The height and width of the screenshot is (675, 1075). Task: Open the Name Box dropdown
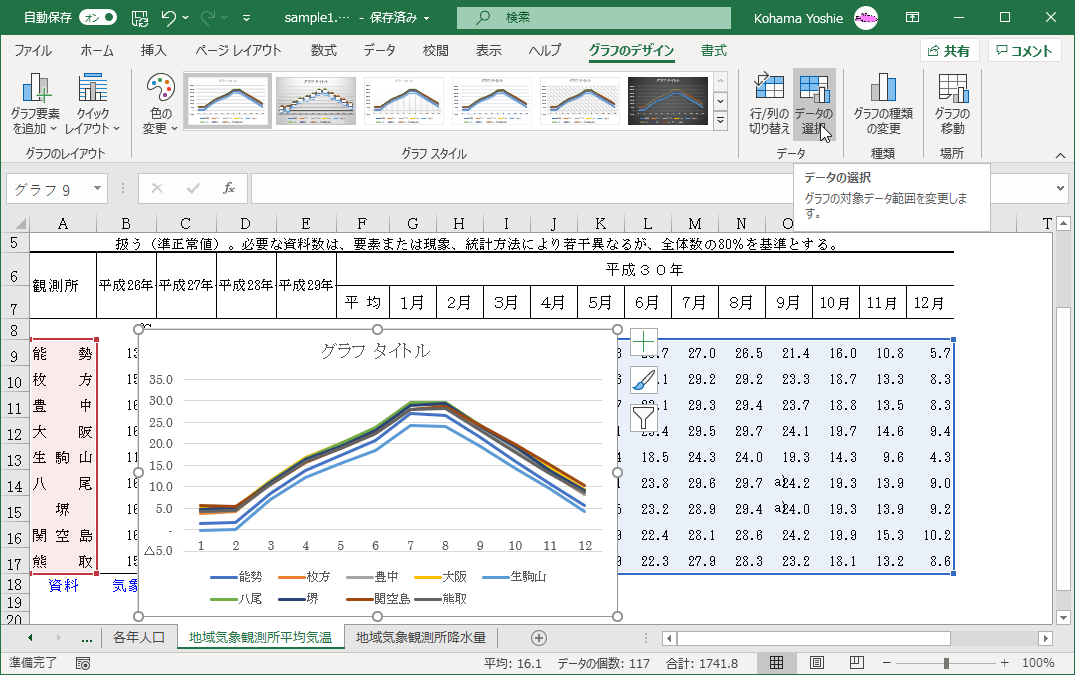click(x=97, y=188)
